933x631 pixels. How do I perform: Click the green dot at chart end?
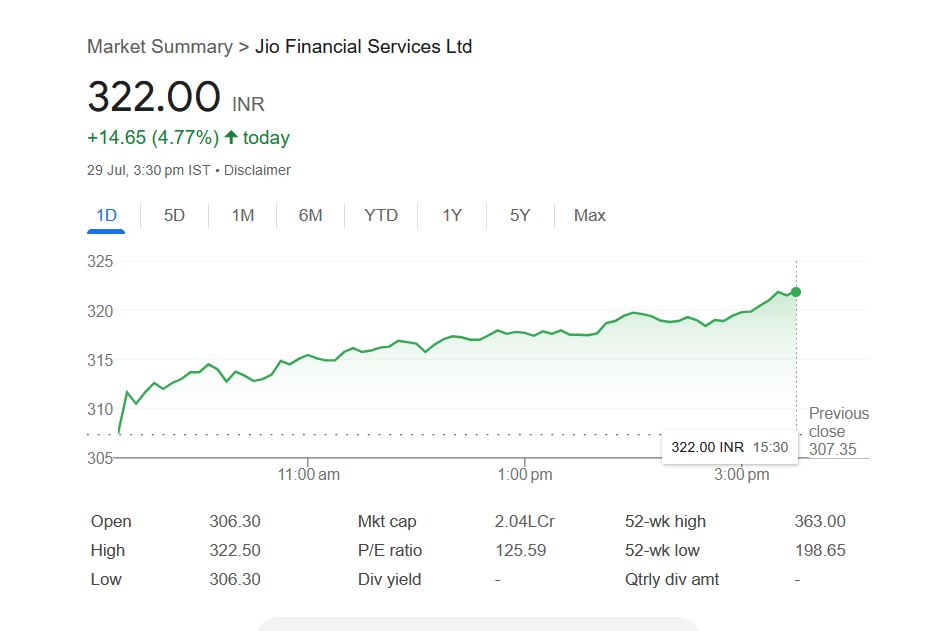796,292
